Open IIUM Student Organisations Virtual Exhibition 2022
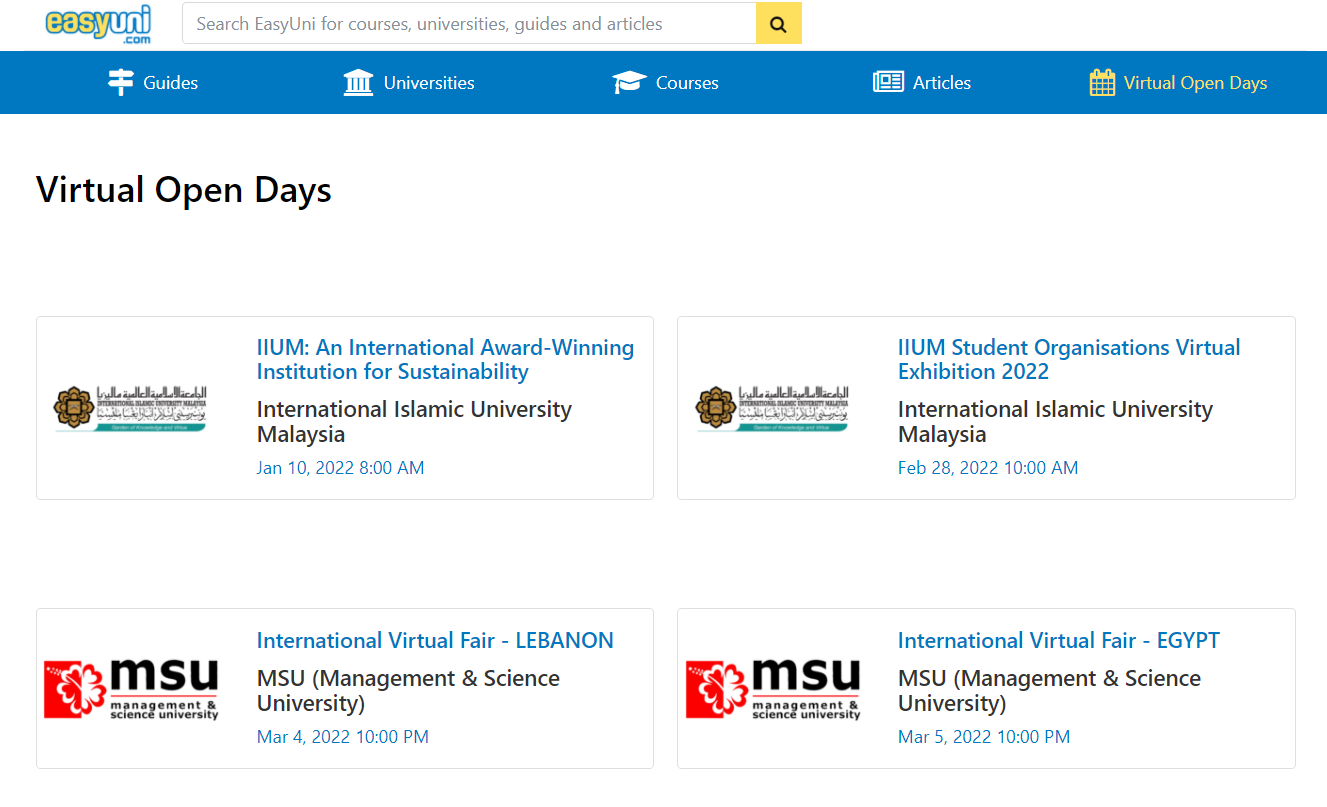The height and width of the screenshot is (807, 1327). pos(1068,360)
